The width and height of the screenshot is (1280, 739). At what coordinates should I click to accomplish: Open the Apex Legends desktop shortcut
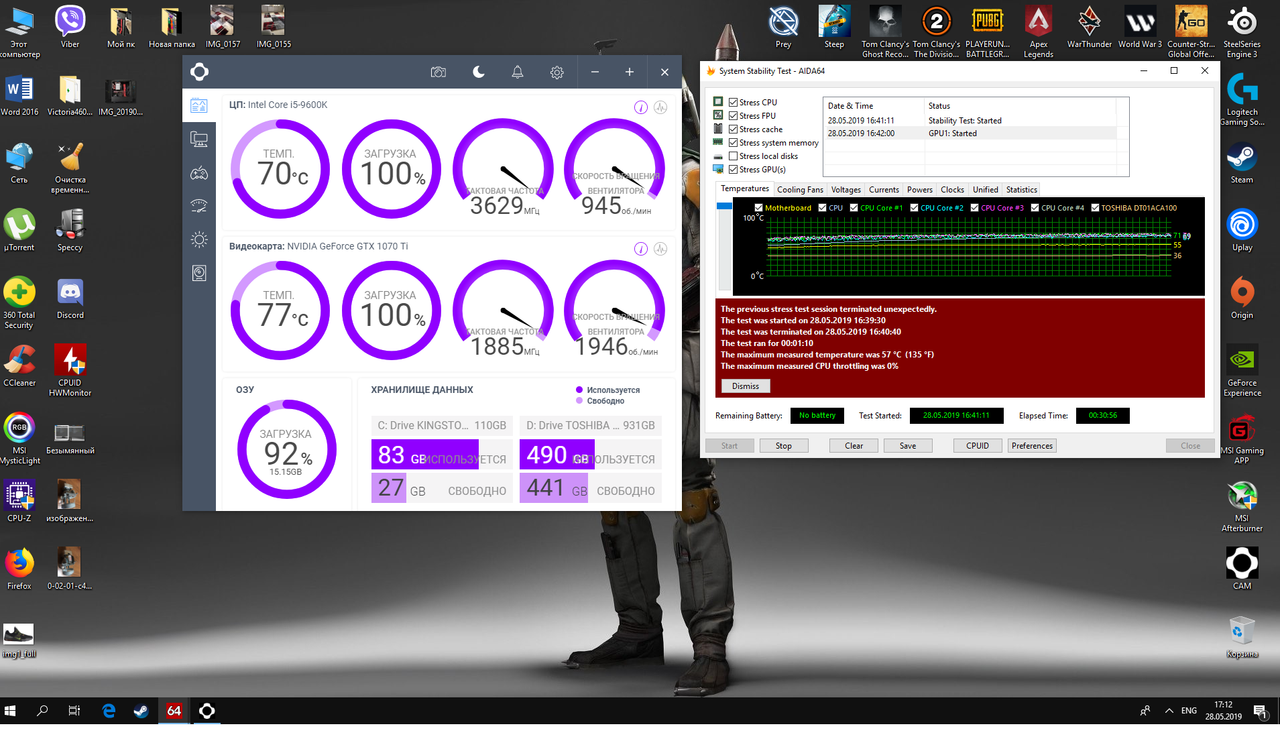click(1038, 30)
